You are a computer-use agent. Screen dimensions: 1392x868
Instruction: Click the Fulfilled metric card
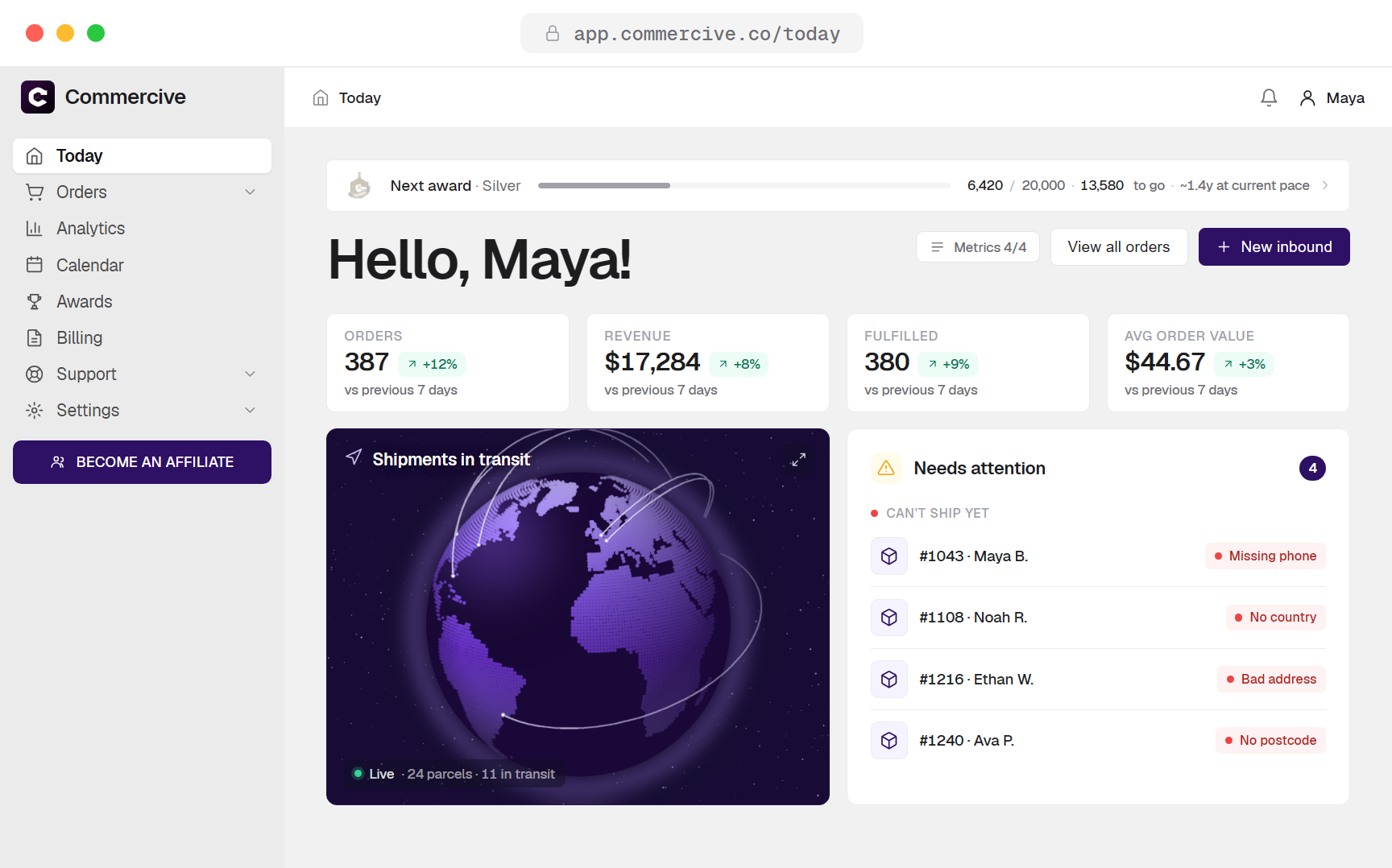968,362
